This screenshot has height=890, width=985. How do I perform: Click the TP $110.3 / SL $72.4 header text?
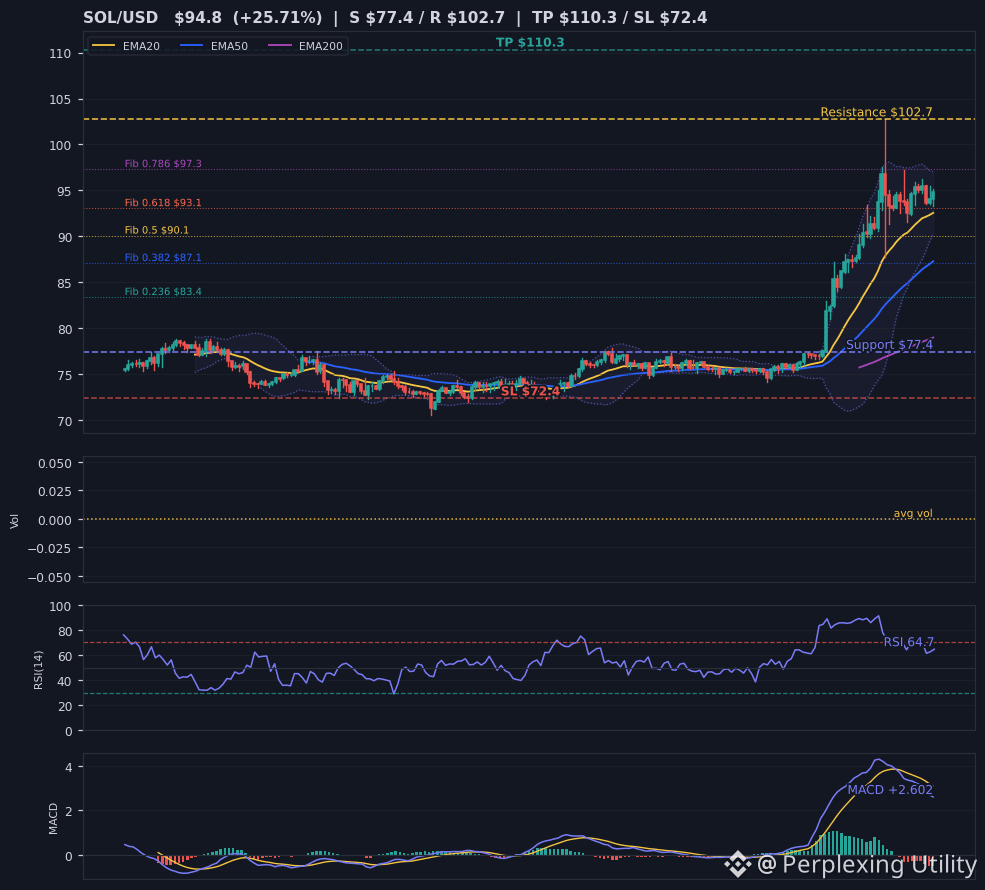(x=619, y=18)
